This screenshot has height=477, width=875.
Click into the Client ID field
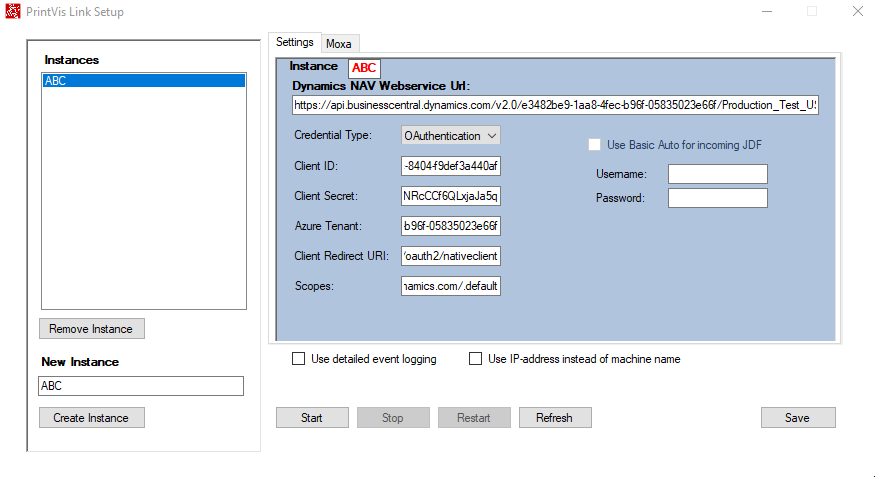(450, 165)
